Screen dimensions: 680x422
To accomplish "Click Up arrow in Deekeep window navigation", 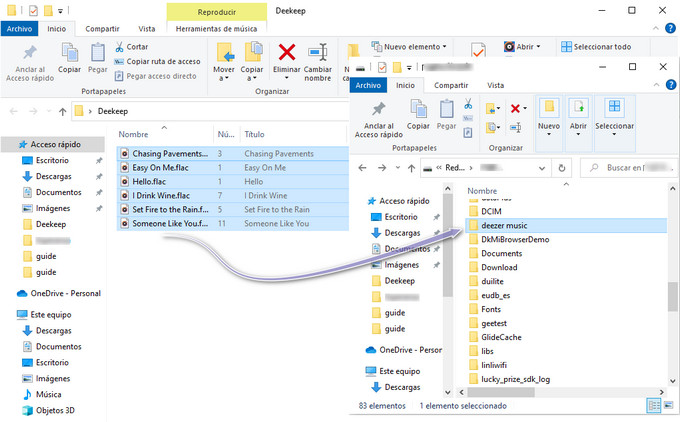I will pos(62,111).
